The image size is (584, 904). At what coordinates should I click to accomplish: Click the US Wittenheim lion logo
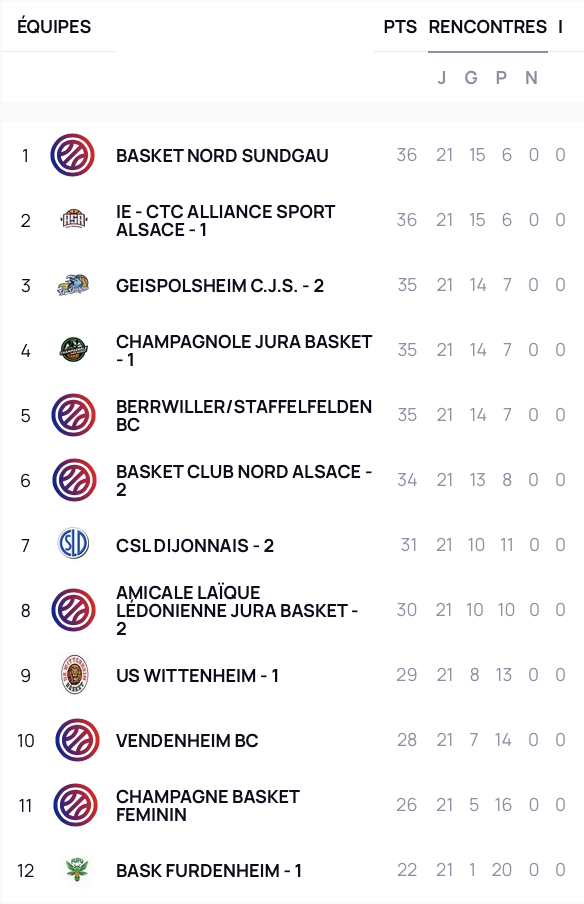click(74, 674)
